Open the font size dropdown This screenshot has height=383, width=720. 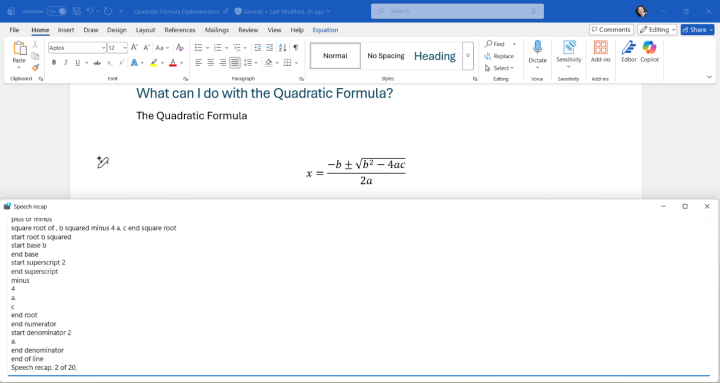point(125,48)
